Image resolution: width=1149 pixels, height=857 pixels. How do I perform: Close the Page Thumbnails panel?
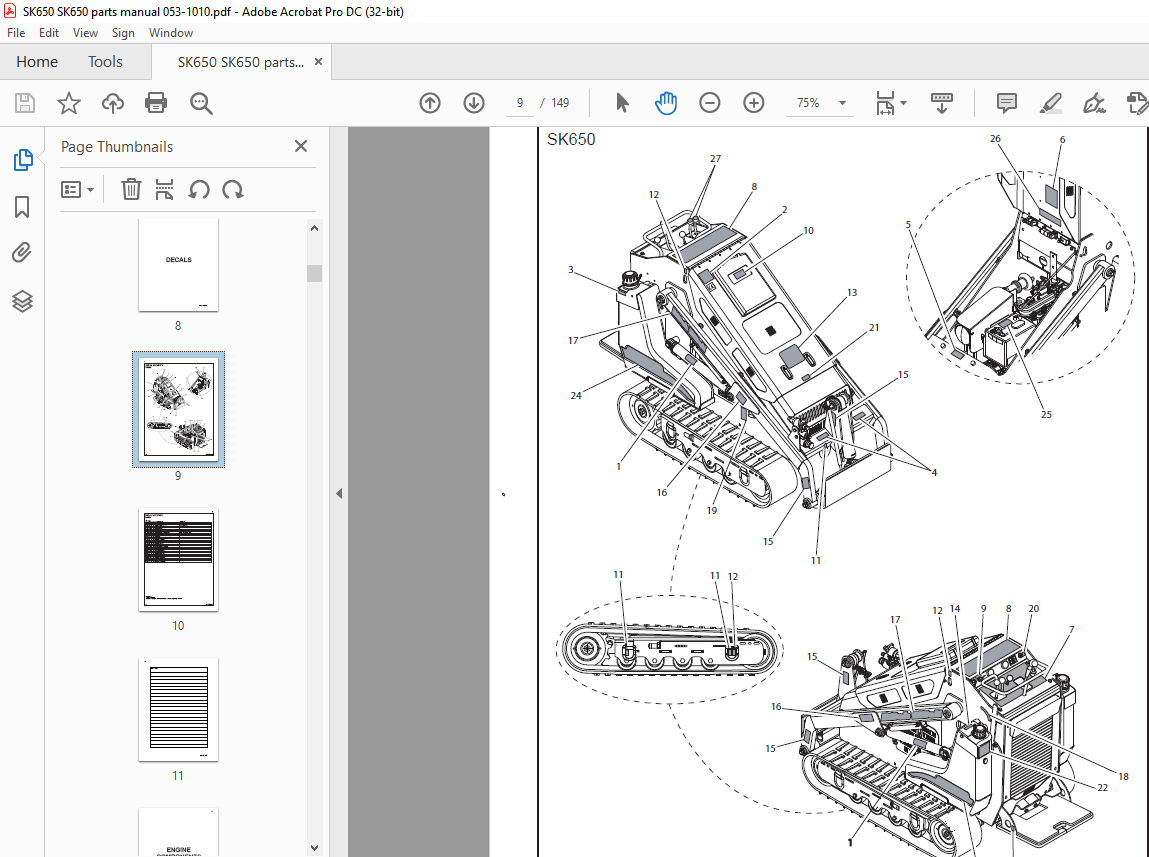tap(300, 146)
